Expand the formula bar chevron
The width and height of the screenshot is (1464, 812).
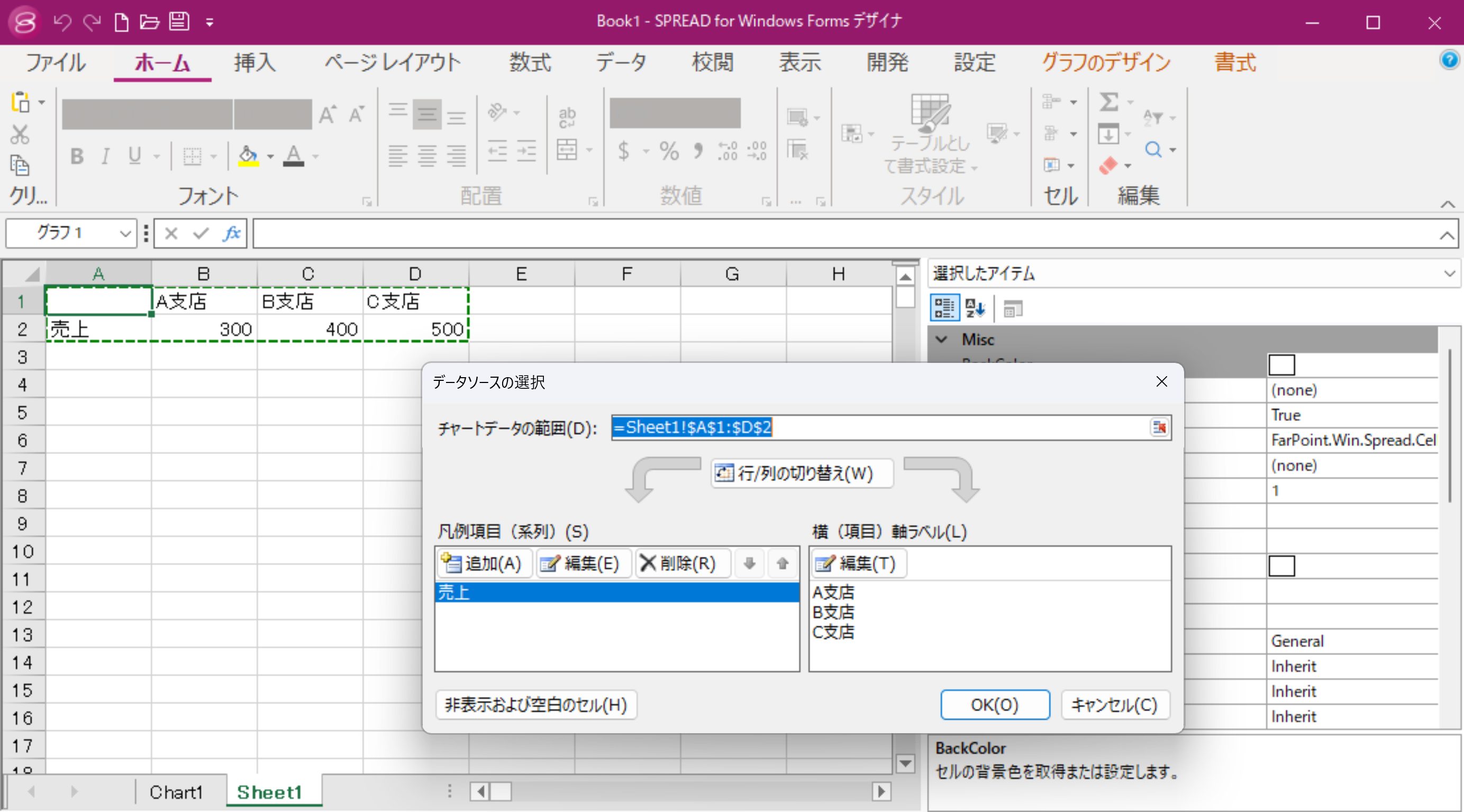click(1447, 235)
